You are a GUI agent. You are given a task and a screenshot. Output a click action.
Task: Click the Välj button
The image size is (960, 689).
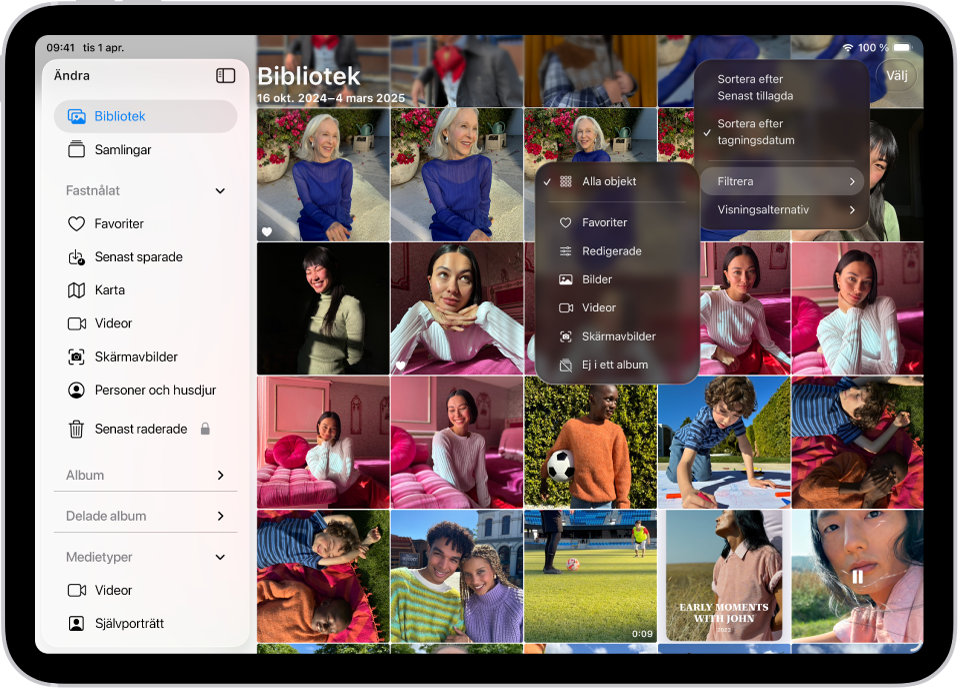(x=897, y=75)
